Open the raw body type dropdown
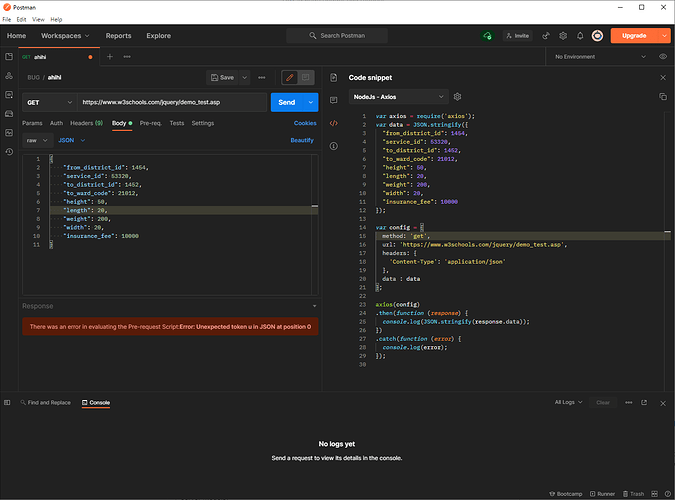 [37, 140]
